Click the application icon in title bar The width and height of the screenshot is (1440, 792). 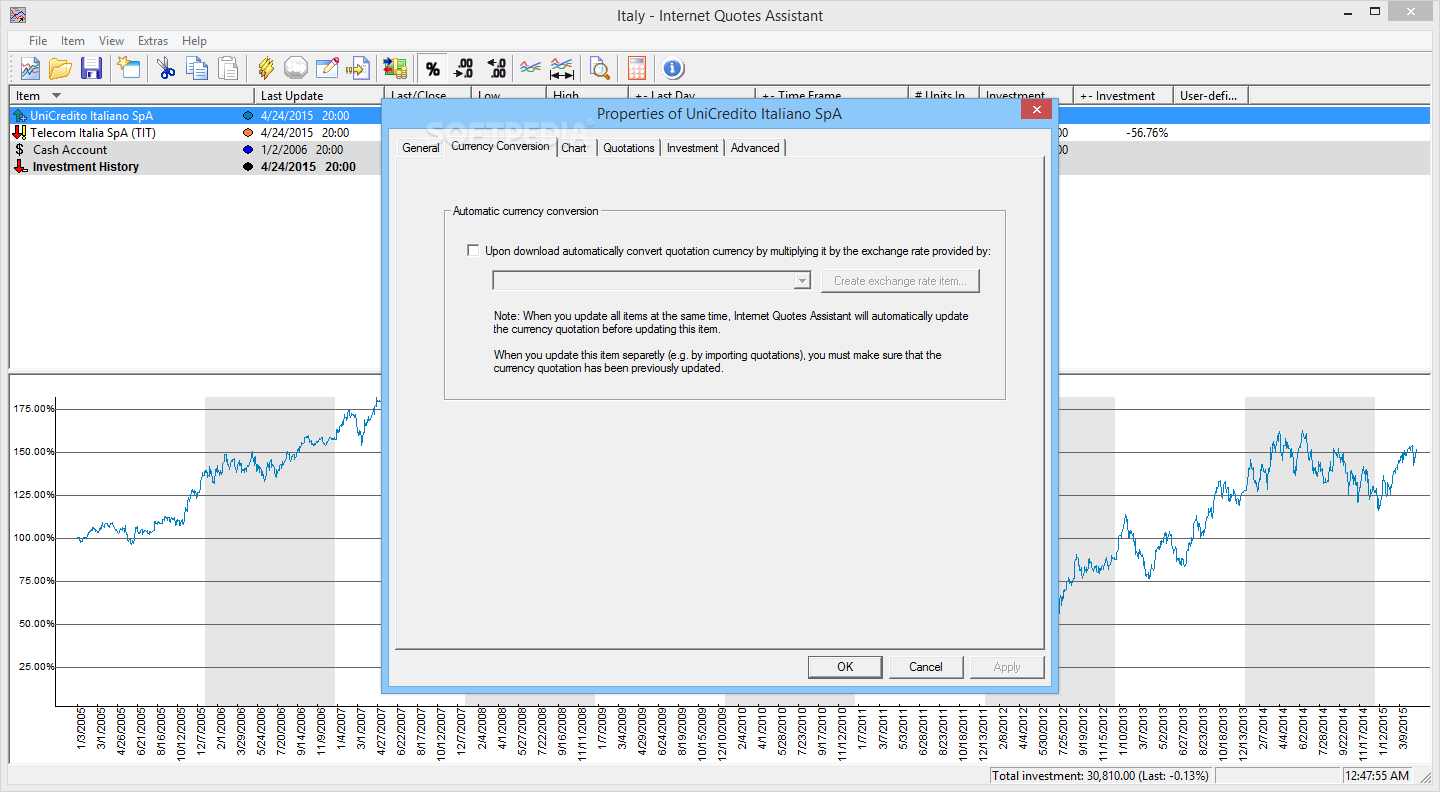click(17, 15)
